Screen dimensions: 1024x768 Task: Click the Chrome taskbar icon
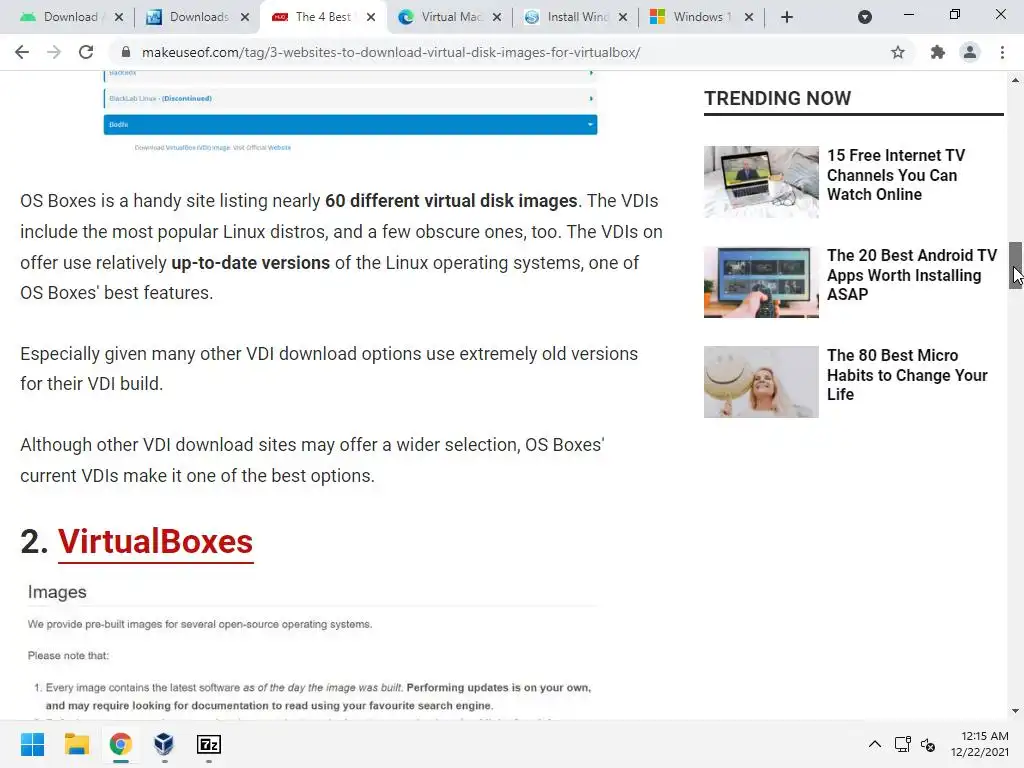(120, 744)
